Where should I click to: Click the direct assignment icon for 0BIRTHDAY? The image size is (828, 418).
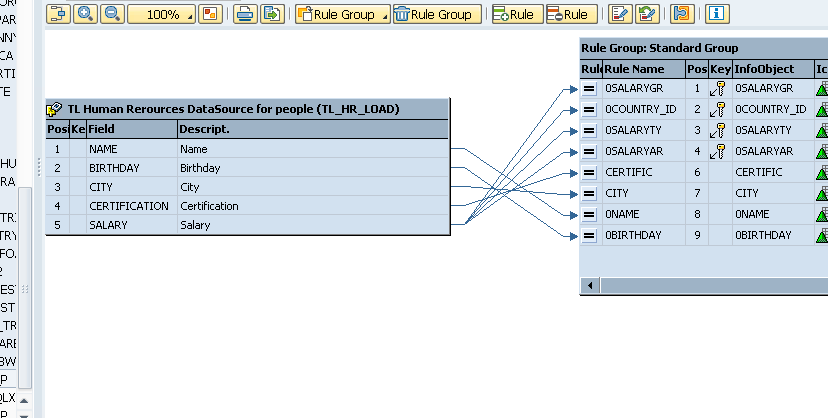[x=589, y=235]
